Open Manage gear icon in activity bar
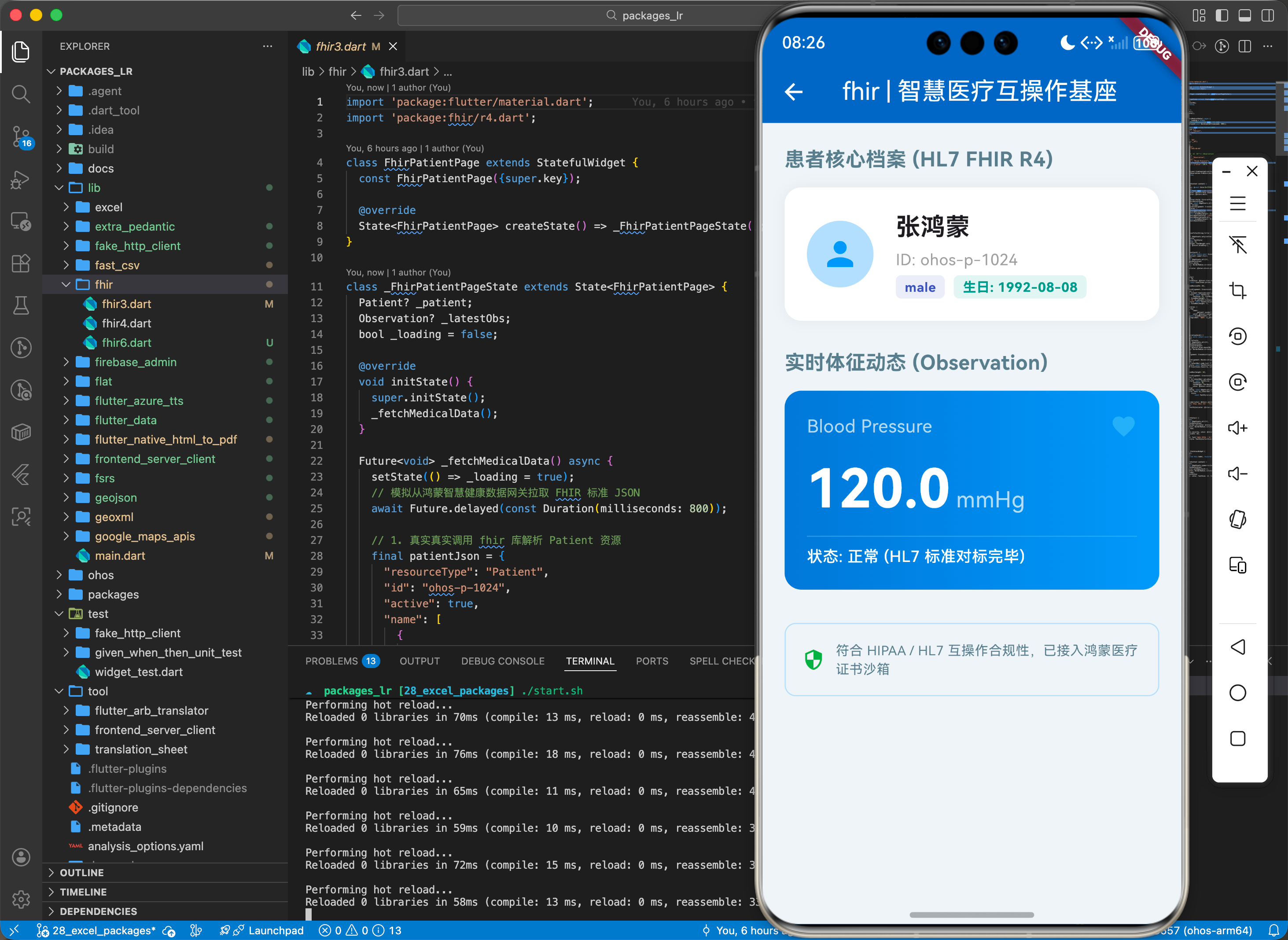This screenshot has height=940, width=1288. [x=21, y=899]
